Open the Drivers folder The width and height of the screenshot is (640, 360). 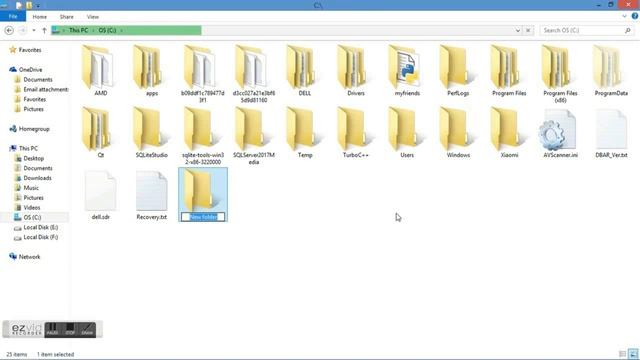pyautogui.click(x=356, y=70)
